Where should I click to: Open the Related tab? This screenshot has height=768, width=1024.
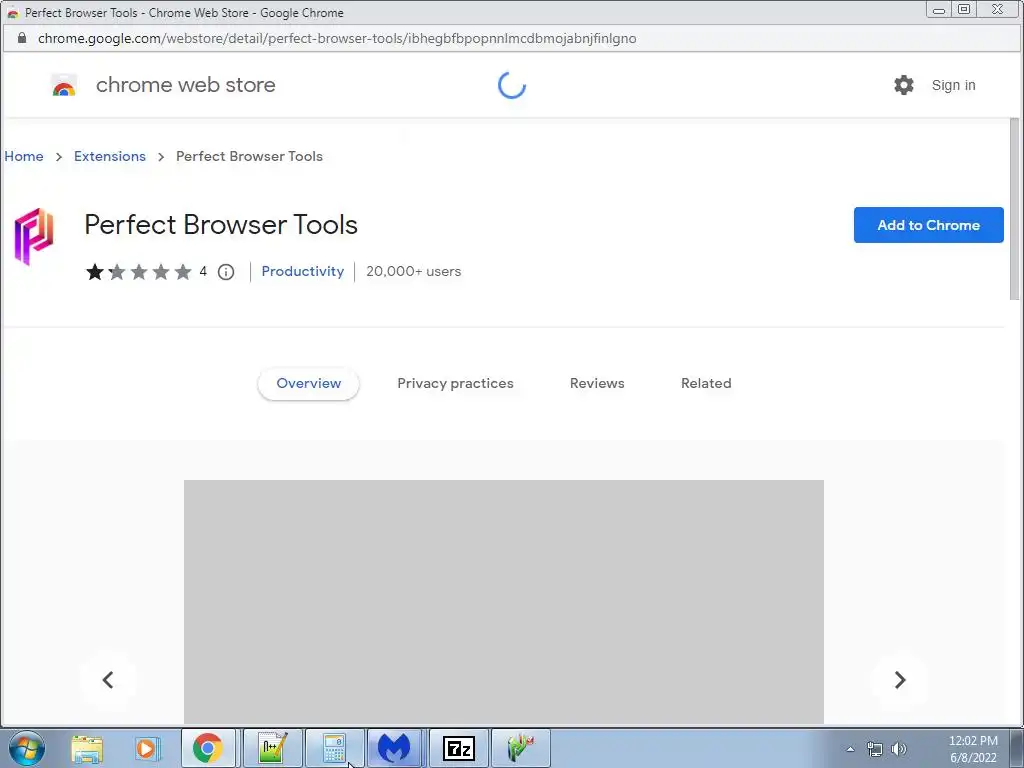pos(706,383)
